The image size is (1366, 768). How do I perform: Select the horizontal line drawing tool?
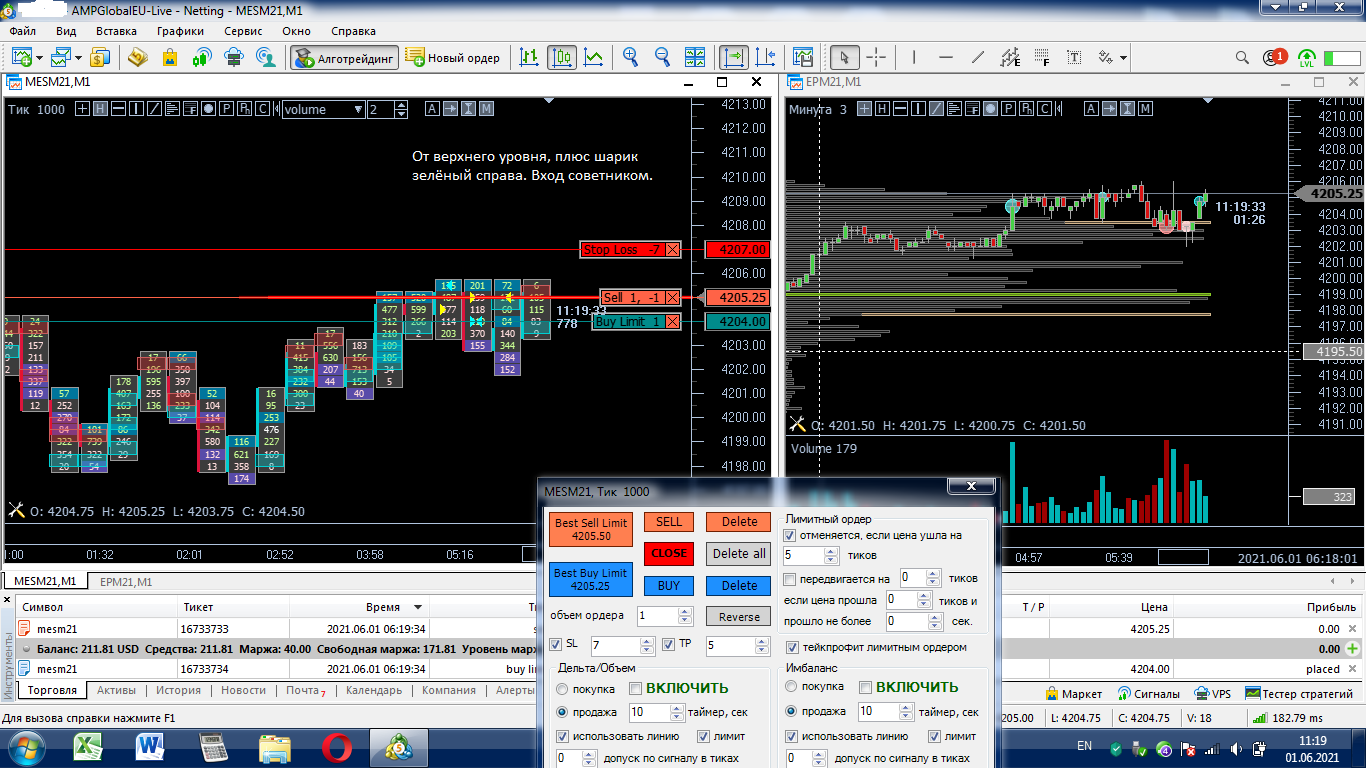coord(946,57)
